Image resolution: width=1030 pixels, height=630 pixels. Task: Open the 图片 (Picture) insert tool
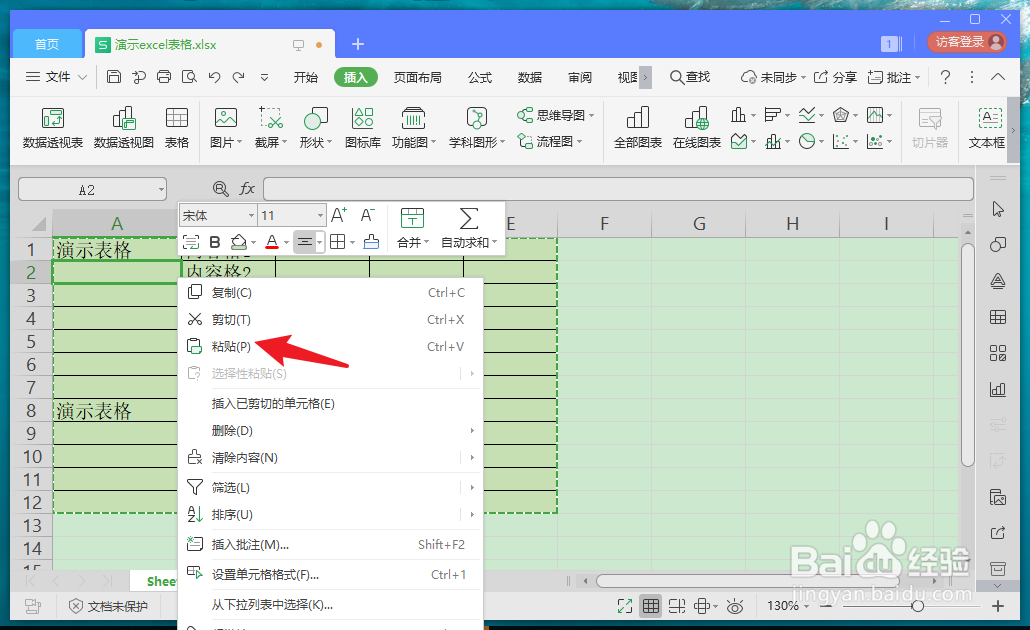225,128
